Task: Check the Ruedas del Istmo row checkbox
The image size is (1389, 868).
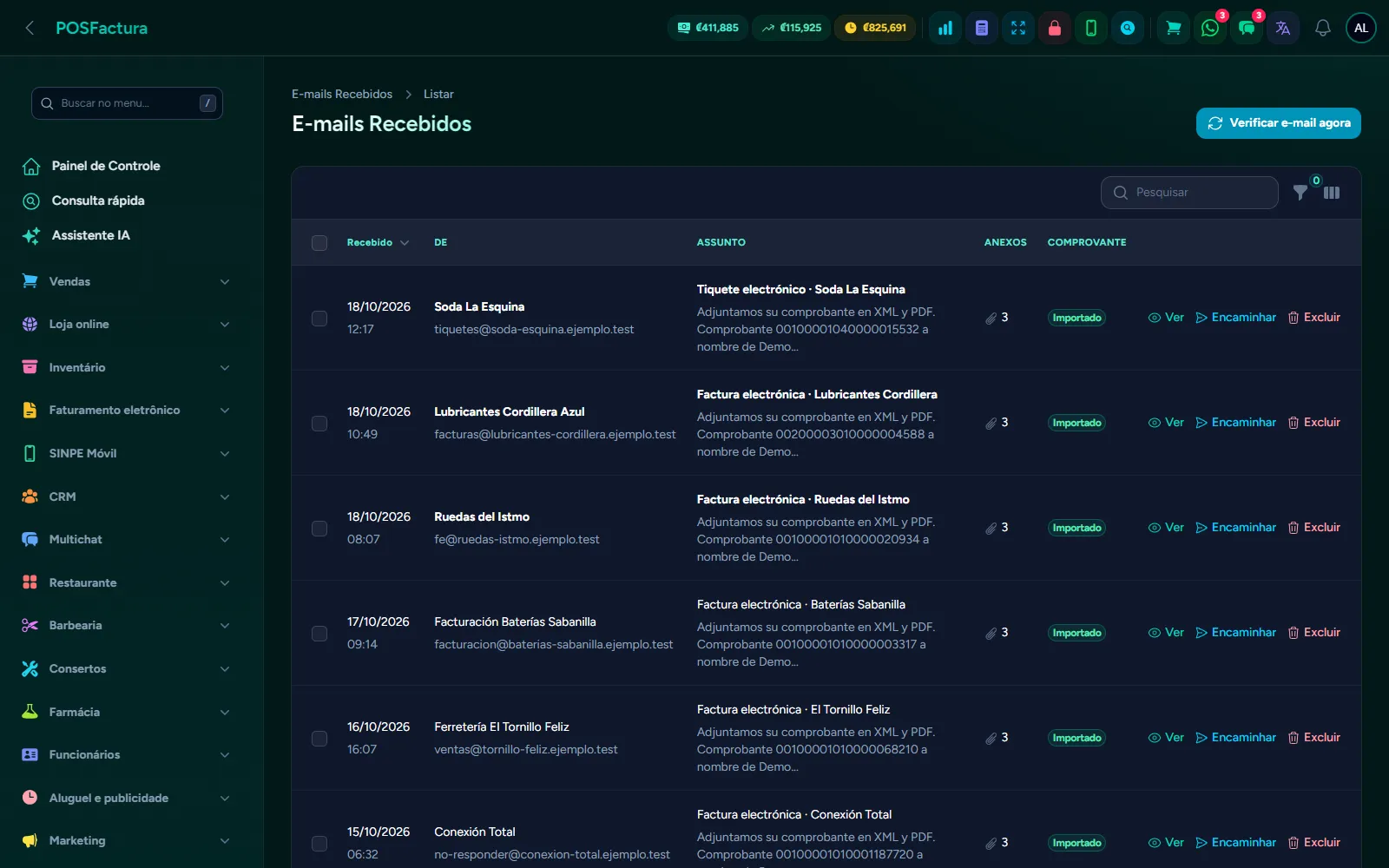Action: point(319,529)
